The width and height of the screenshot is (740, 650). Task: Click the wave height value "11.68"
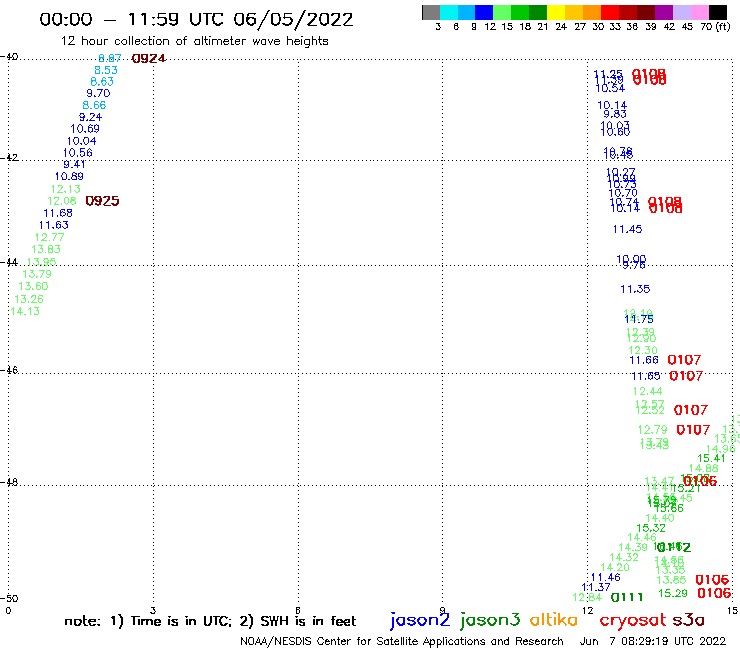pyautogui.click(x=58, y=213)
